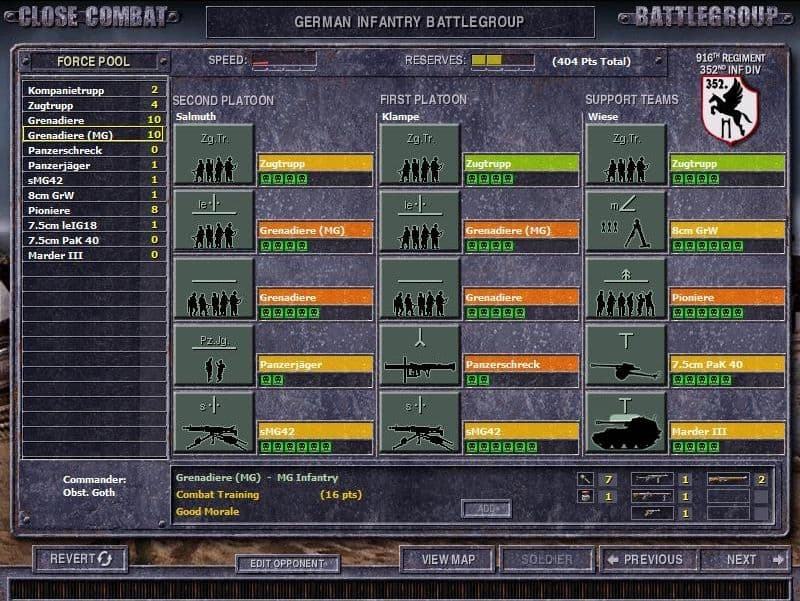Select the Marder III tank destroyer icon
800x601 pixels.
click(626, 421)
